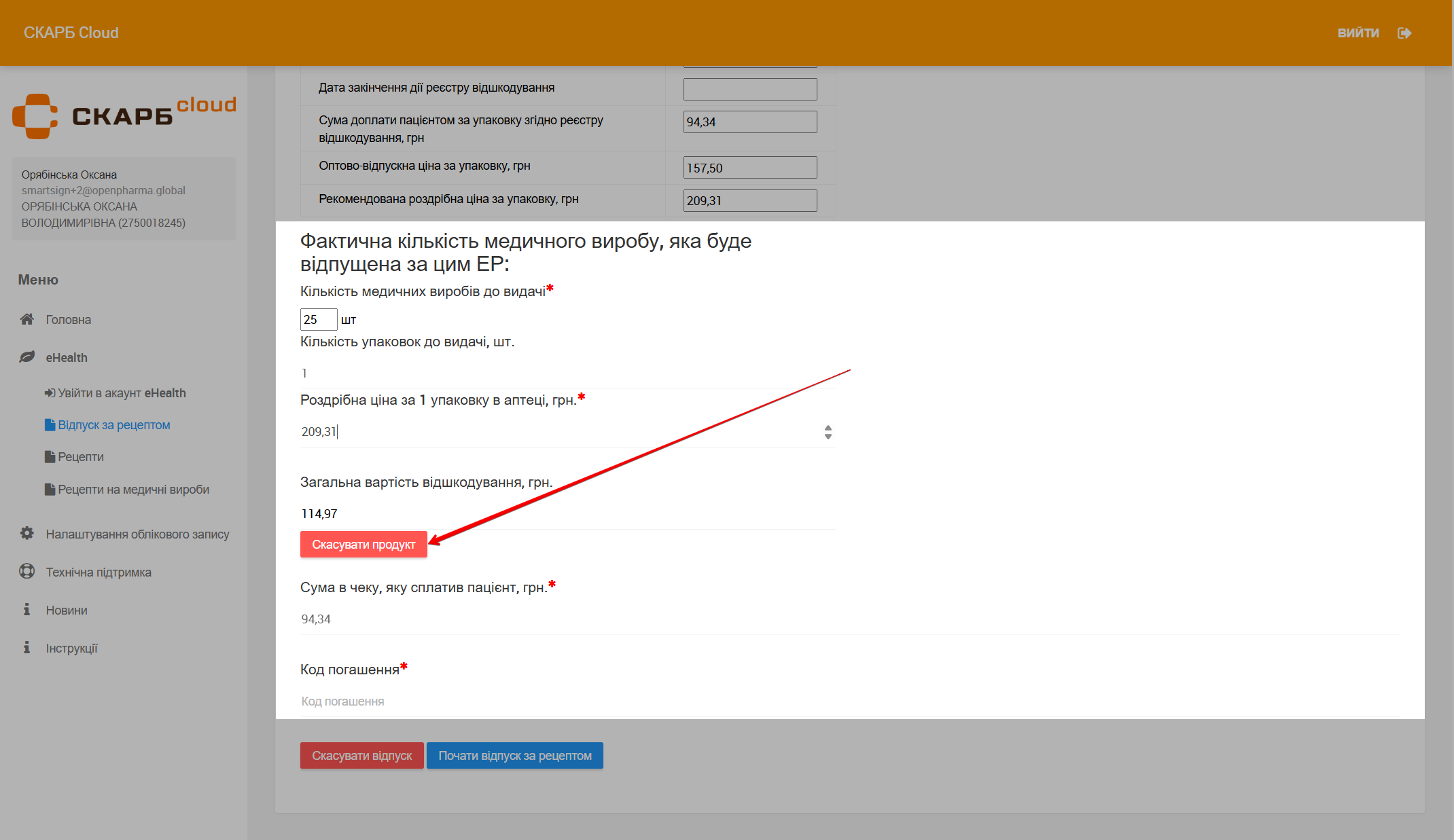Viewport: 1454px width, 840px height.
Task: Select Відпуск за рецептом menu item
Action: pyautogui.click(x=113, y=425)
